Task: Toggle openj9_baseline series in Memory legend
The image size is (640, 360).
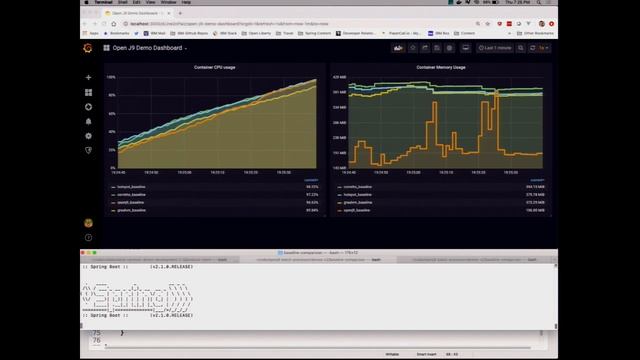Action: click(357, 210)
